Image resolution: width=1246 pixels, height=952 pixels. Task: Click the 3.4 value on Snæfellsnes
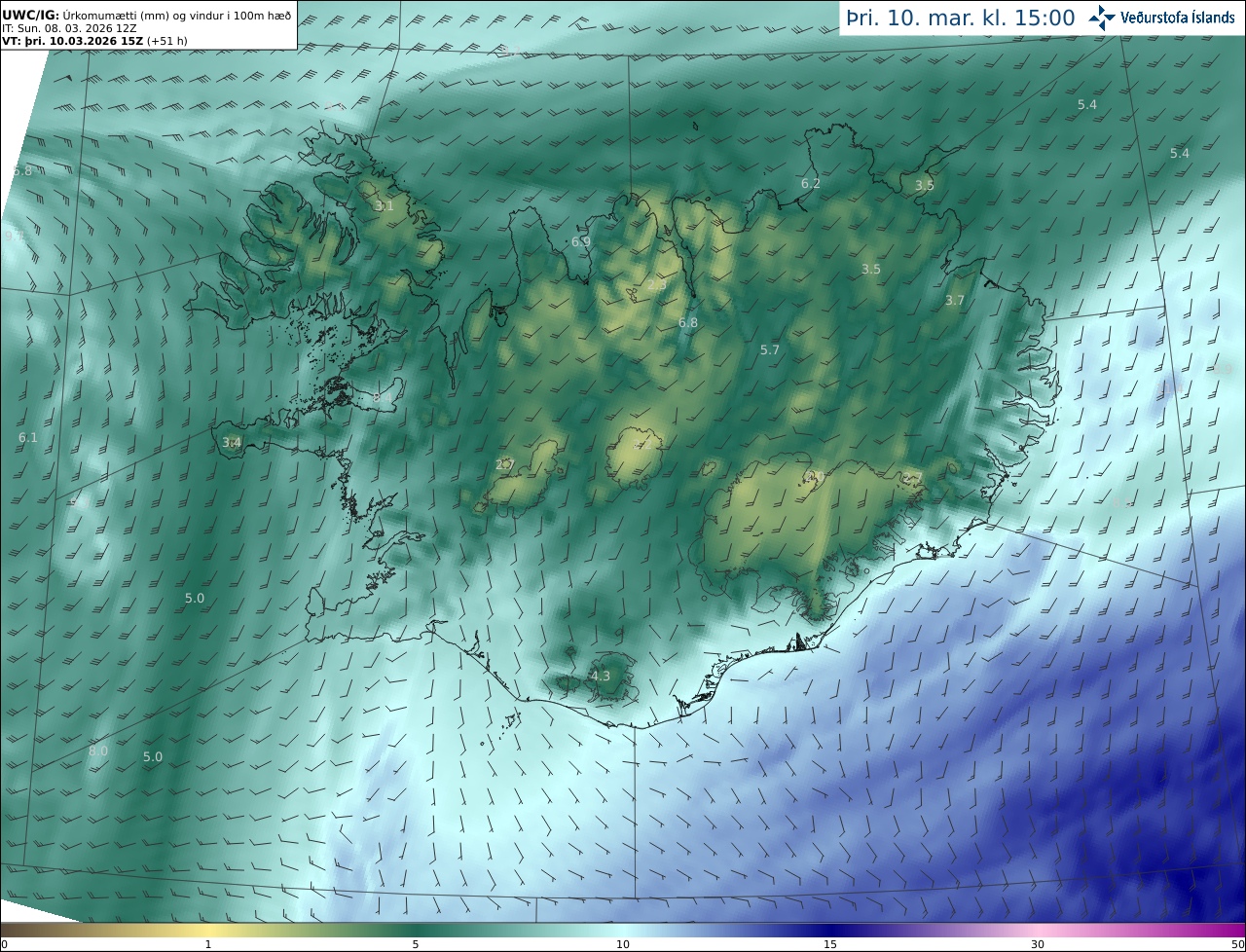tap(232, 442)
